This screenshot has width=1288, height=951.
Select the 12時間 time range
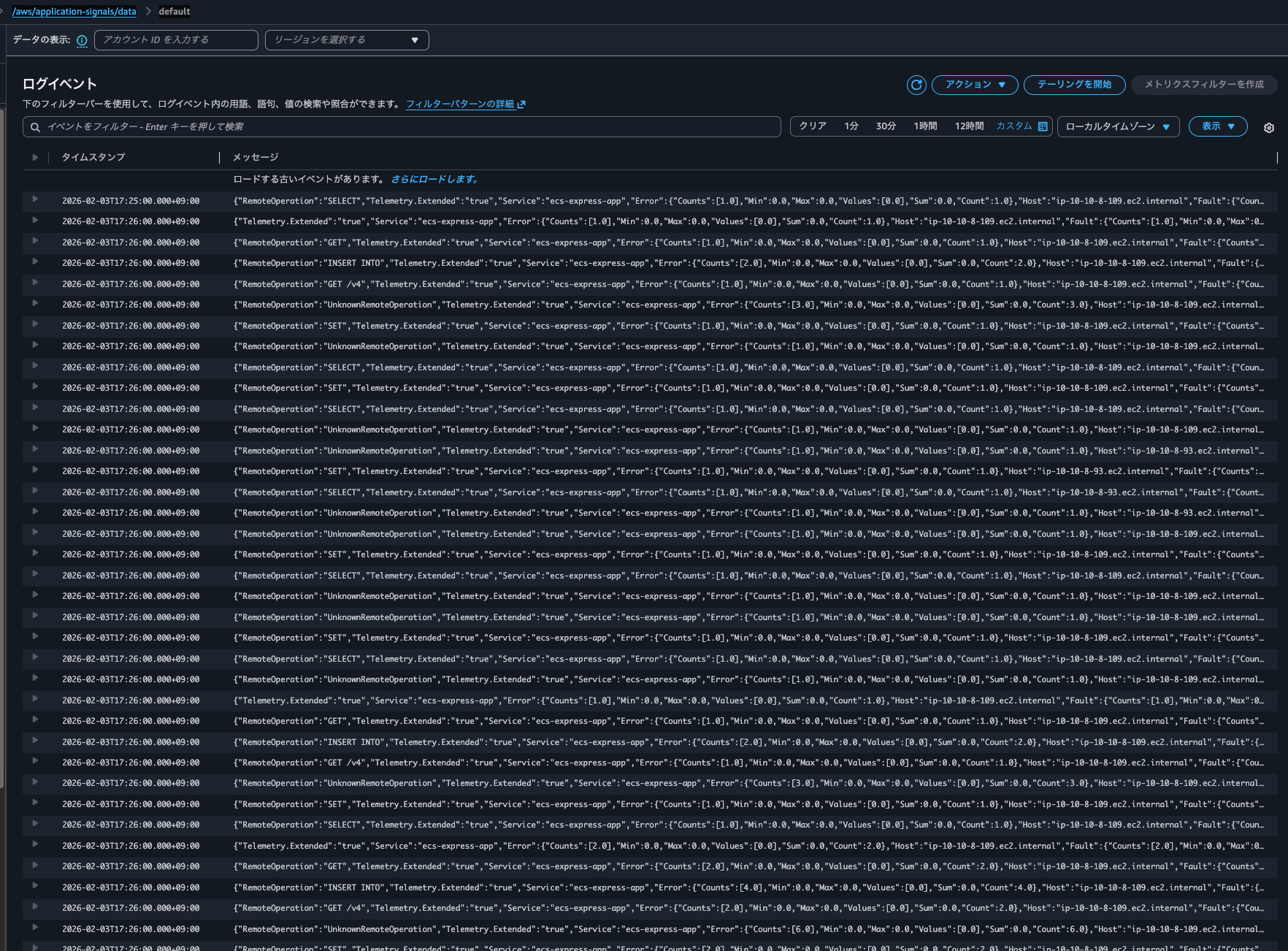click(971, 126)
